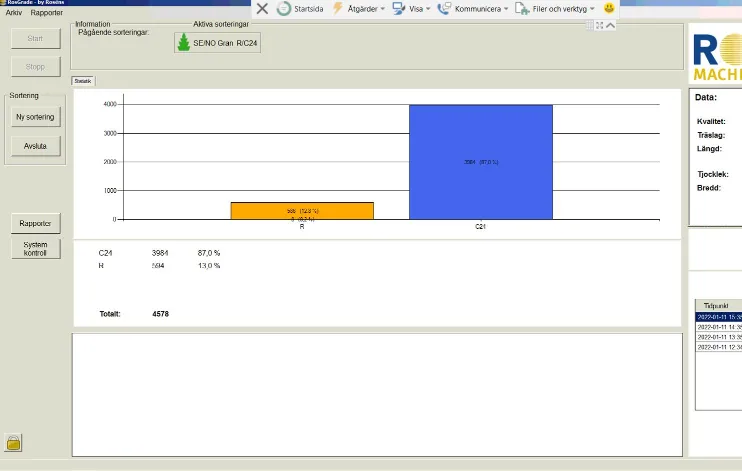This screenshot has width=742, height=471.
Task: Open the Visa dropdown menu
Action: [x=411, y=8]
